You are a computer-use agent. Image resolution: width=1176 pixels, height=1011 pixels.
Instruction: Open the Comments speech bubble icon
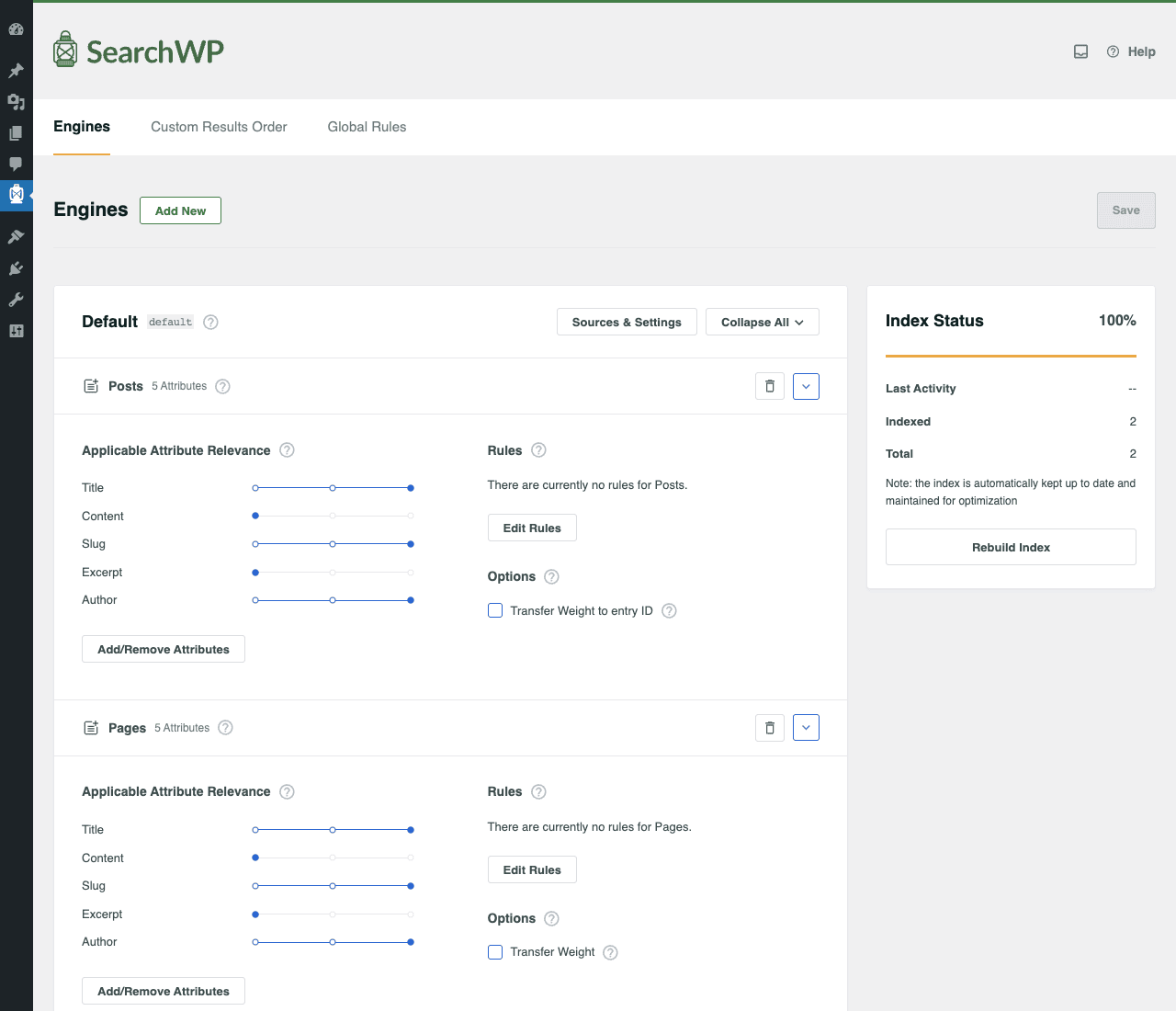point(16,165)
